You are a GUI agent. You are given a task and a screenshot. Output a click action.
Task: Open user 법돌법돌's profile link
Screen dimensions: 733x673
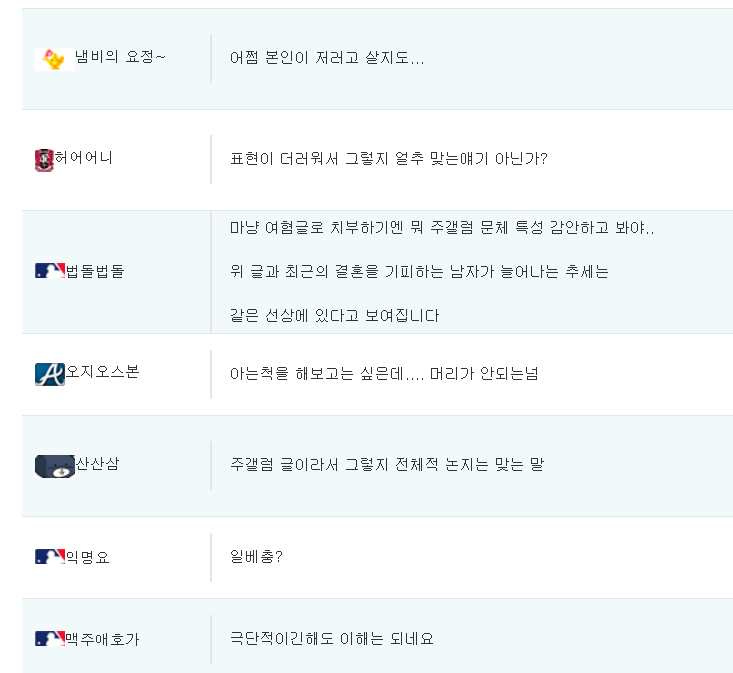(95, 270)
